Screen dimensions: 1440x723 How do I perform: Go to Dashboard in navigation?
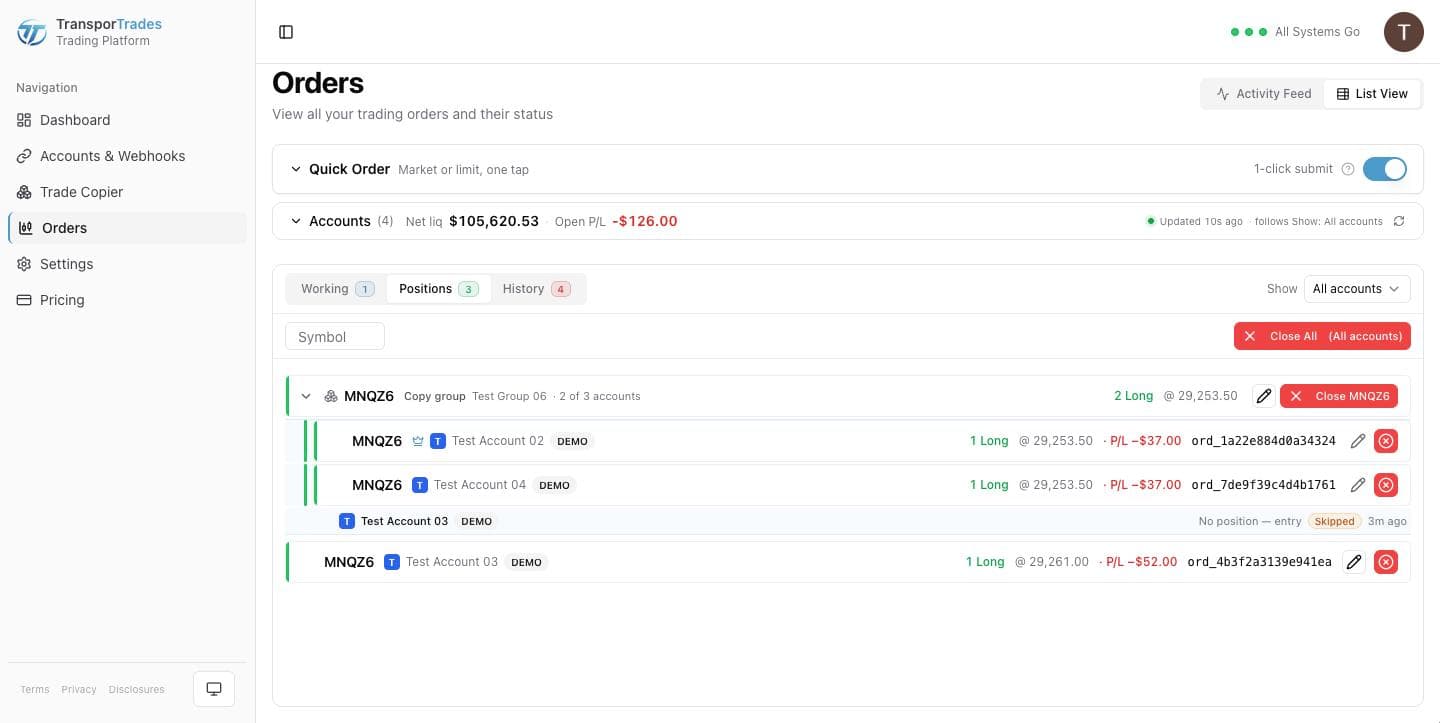127,120
